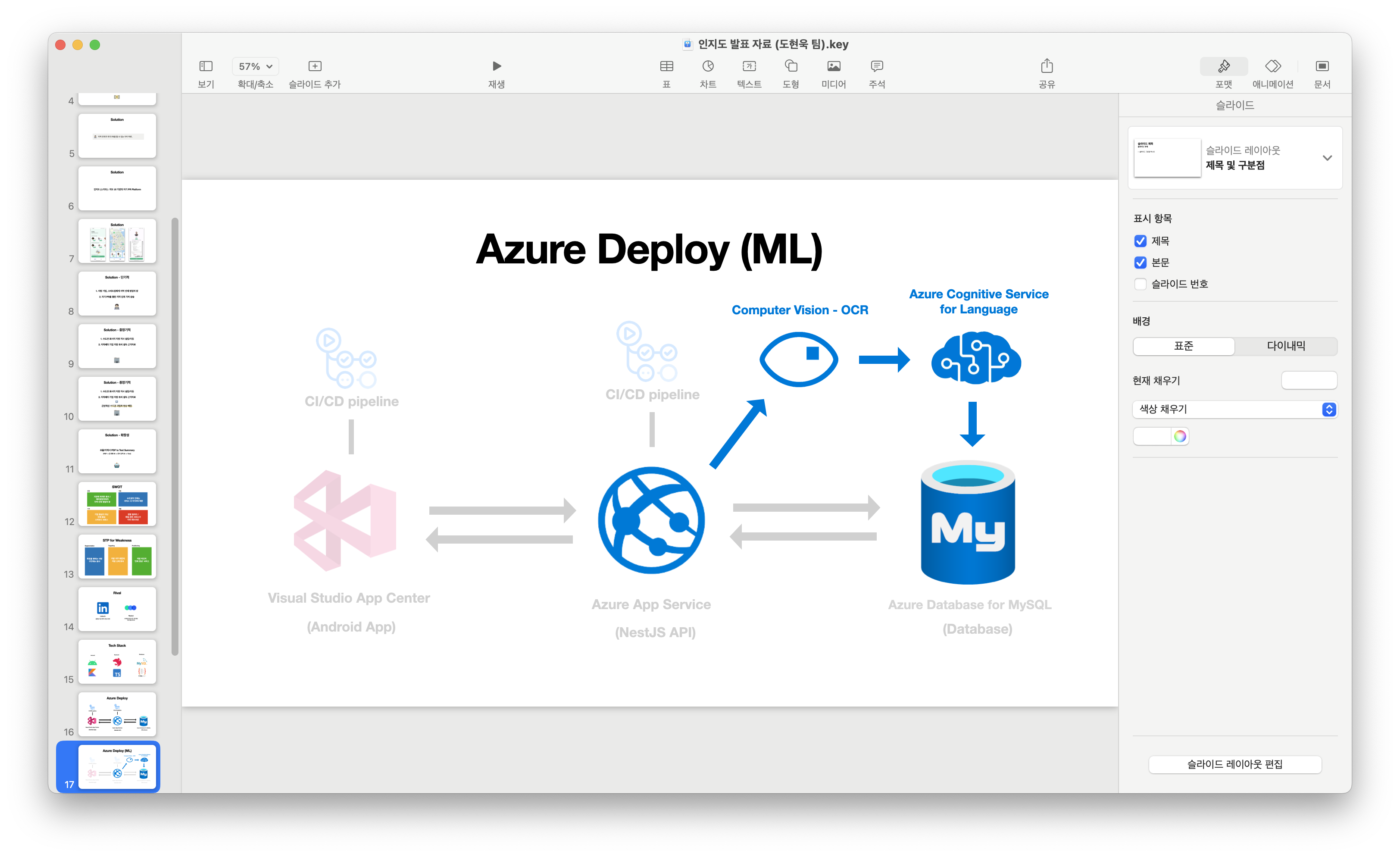1400x857 pixels.
Task: Select the Cognitive Service brain cloud icon
Action: point(976,359)
